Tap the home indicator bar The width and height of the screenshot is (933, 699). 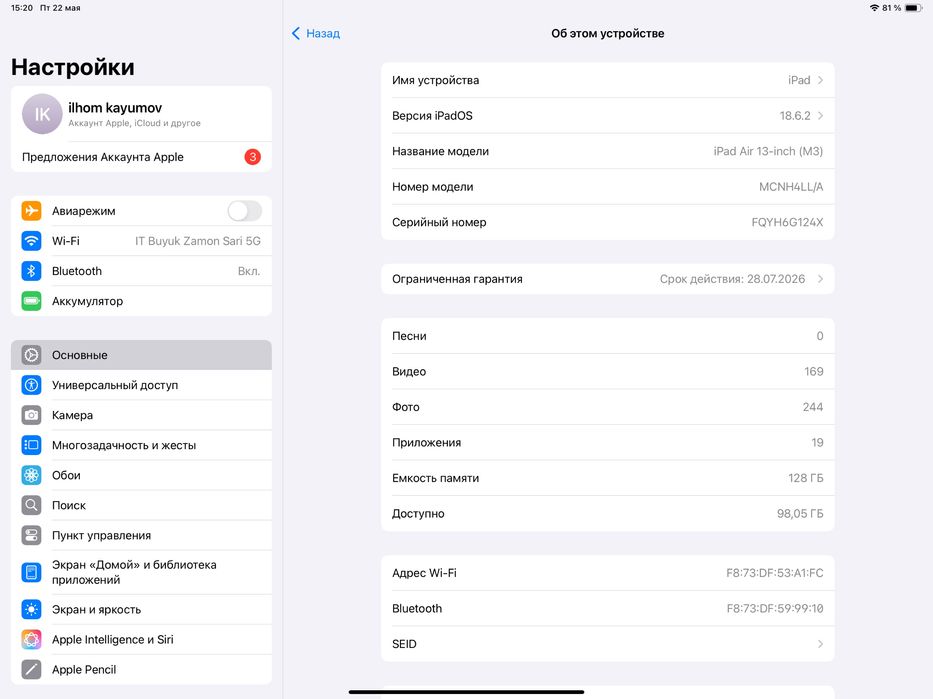(x=466, y=692)
